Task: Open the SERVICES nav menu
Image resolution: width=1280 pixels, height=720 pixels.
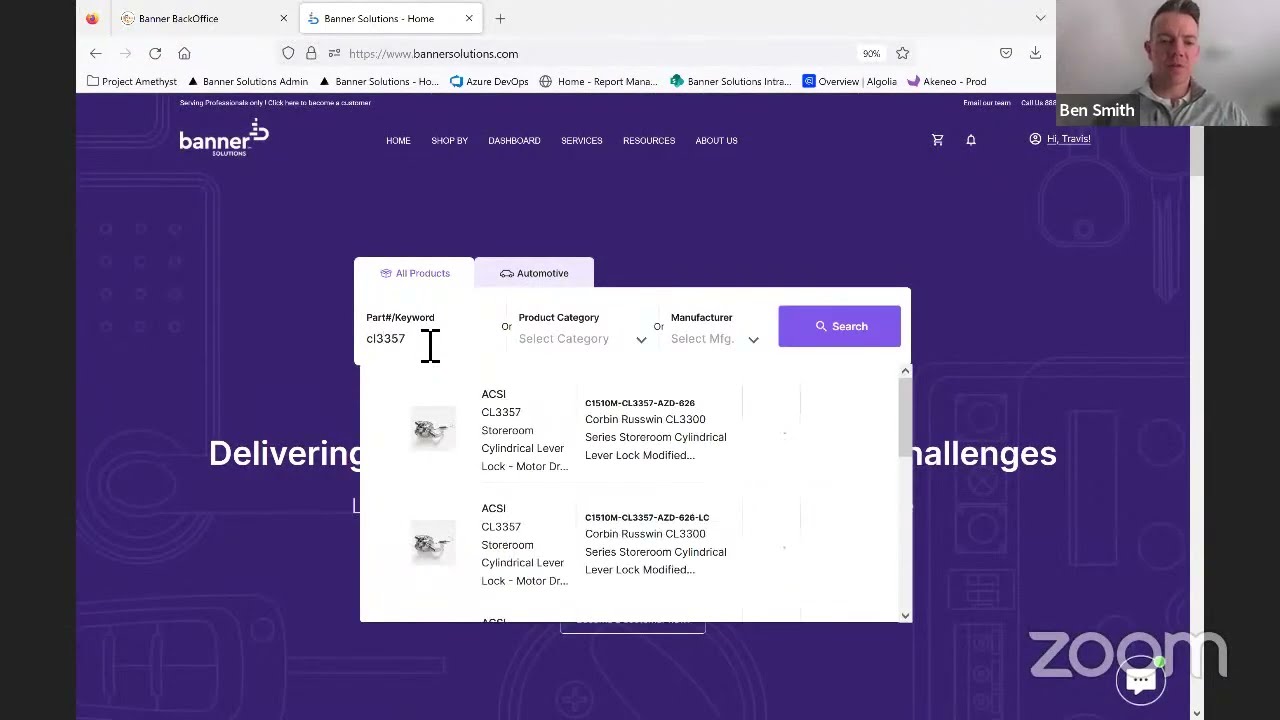Action: tap(581, 141)
